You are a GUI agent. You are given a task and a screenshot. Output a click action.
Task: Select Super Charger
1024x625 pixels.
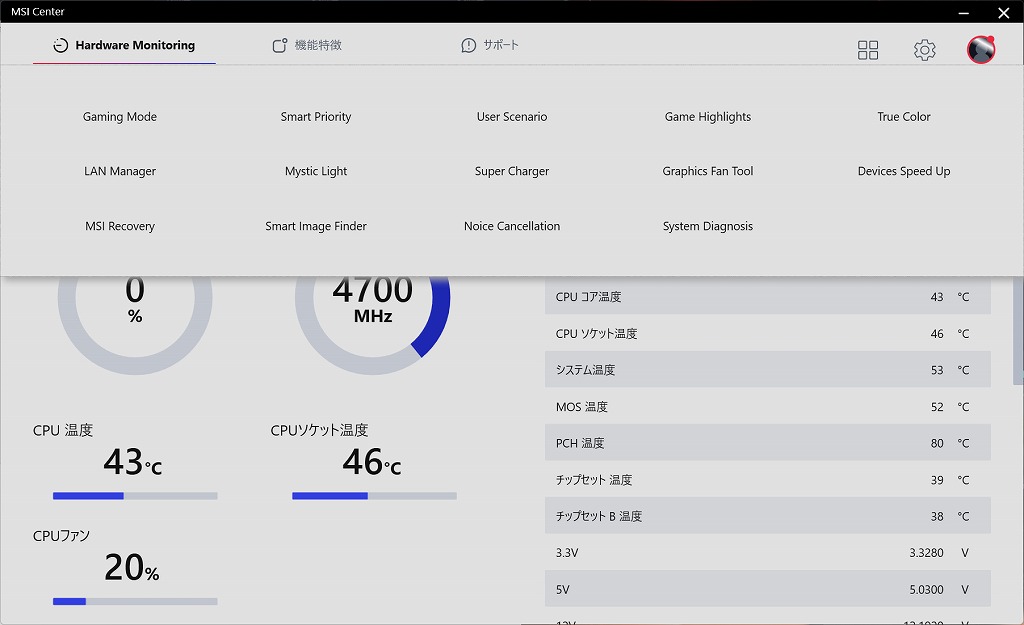[512, 171]
